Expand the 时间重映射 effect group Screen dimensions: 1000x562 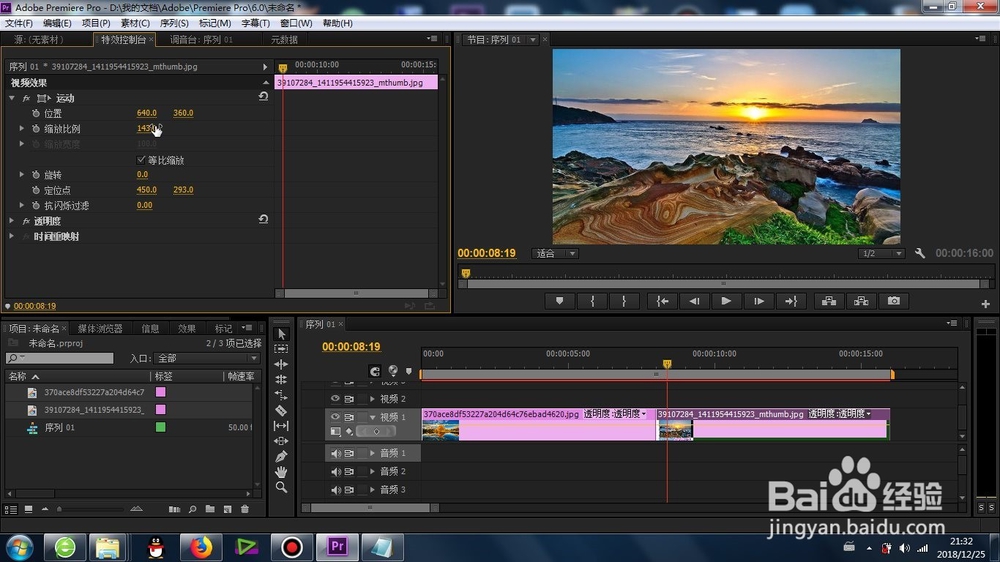[x=11, y=236]
